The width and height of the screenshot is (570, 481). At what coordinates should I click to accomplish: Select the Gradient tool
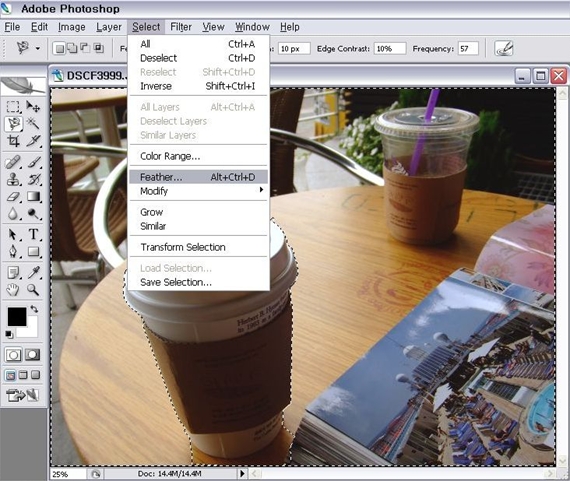pyautogui.click(x=33, y=197)
